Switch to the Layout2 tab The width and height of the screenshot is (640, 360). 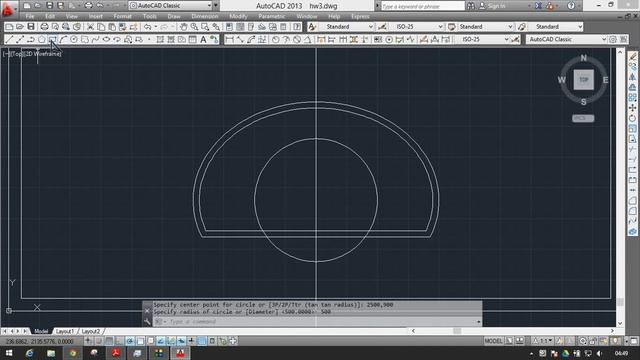(90, 331)
